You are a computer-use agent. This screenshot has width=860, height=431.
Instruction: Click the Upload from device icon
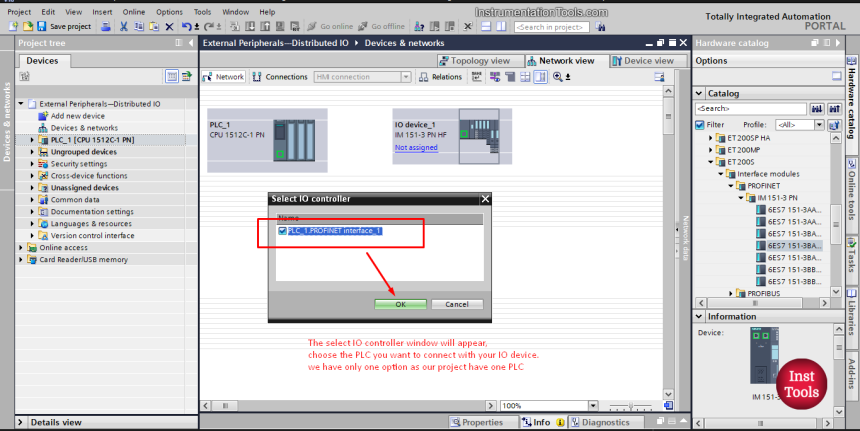tap(265, 26)
